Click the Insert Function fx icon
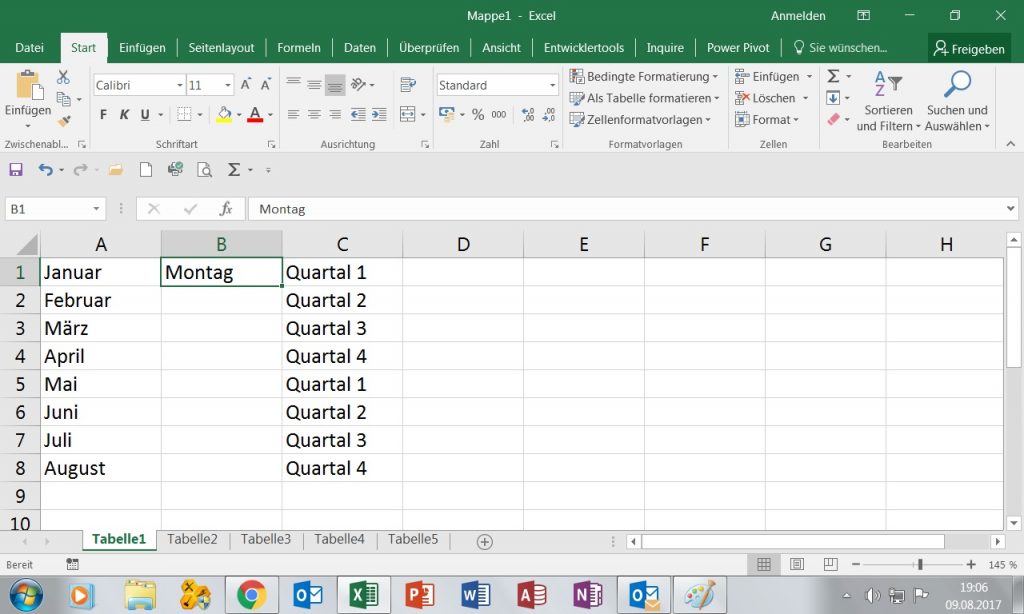Screen dimensions: 1024x614 225,209
